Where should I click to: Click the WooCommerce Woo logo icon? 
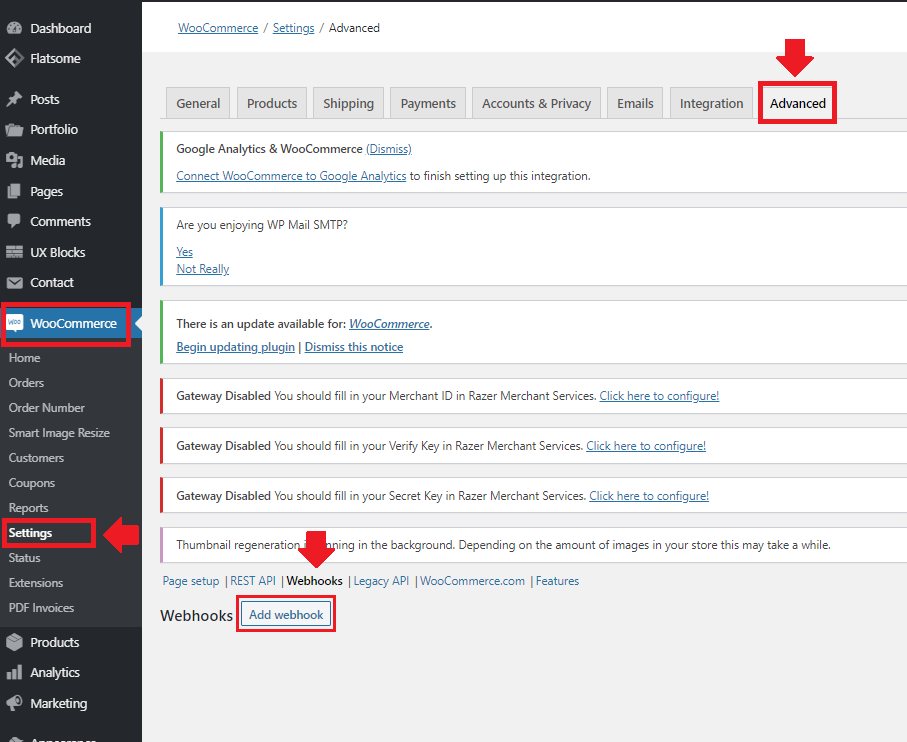coord(15,323)
